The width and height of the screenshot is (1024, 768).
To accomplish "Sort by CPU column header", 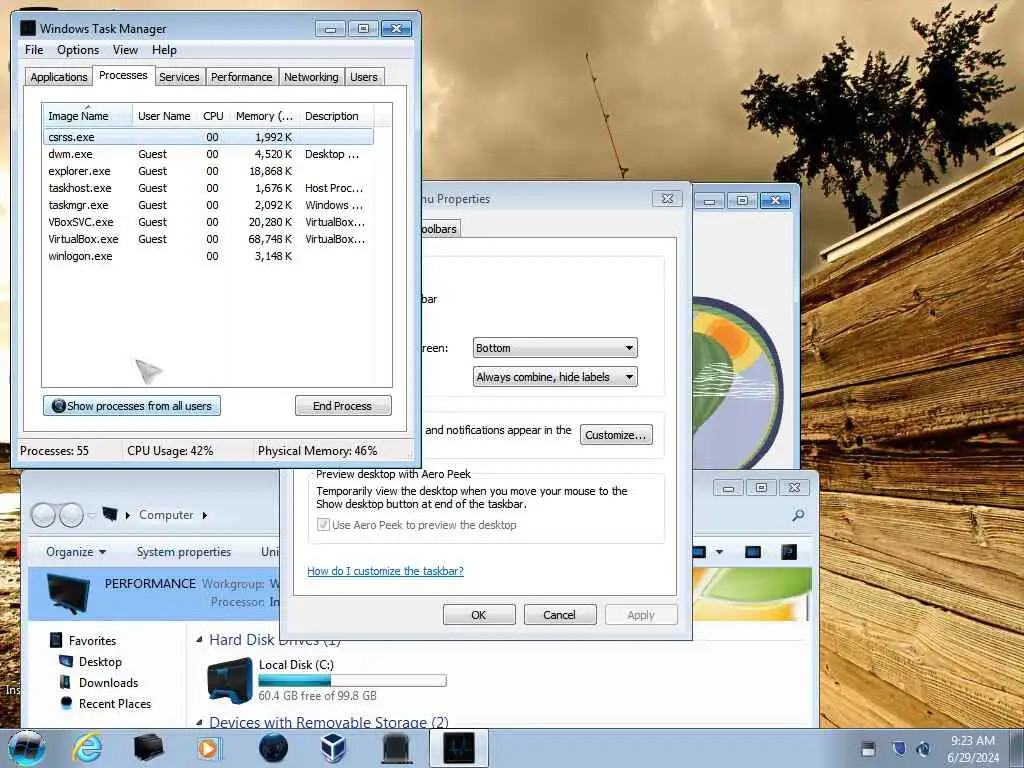I will click(x=213, y=116).
